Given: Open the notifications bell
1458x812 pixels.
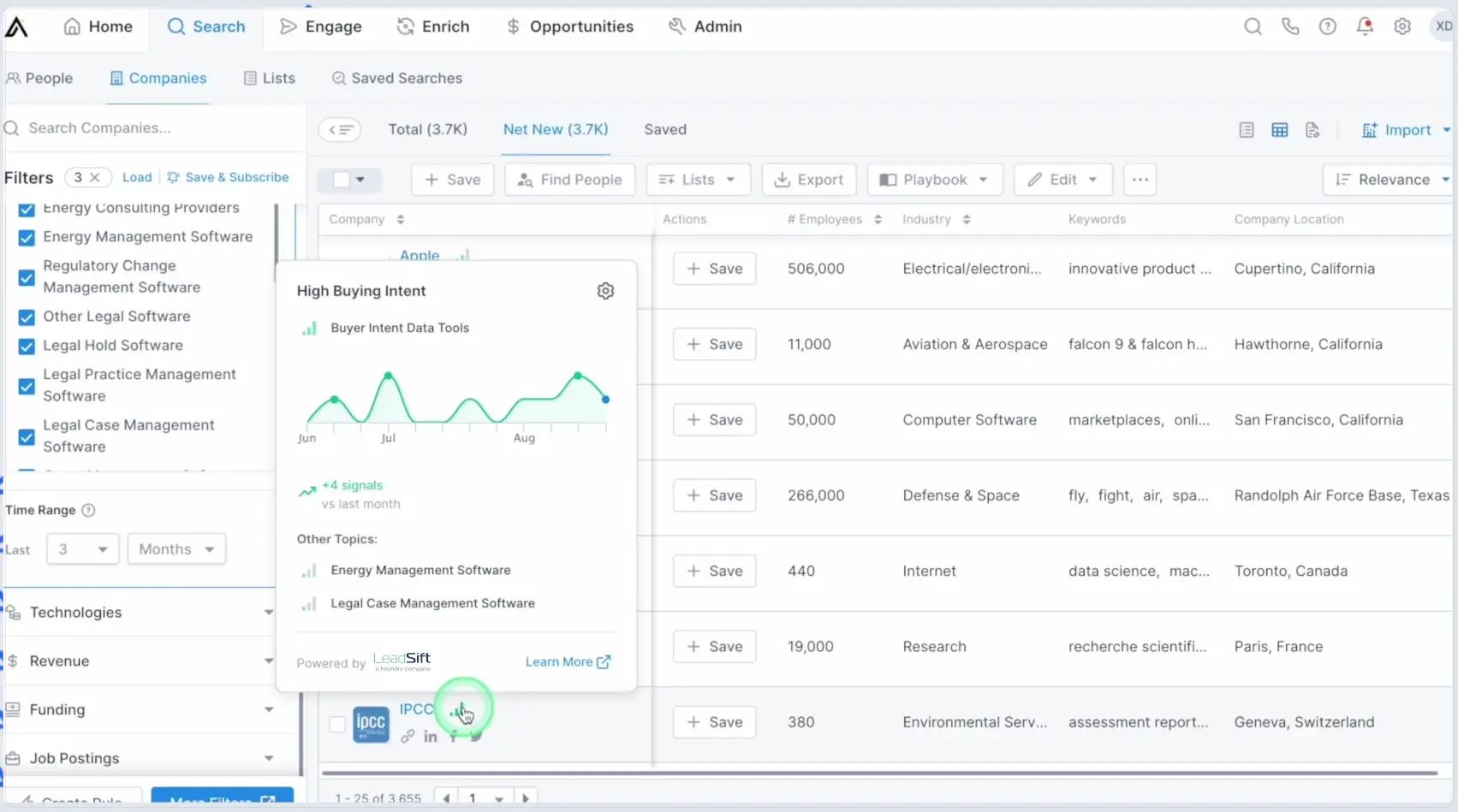Looking at the screenshot, I should [x=1365, y=27].
